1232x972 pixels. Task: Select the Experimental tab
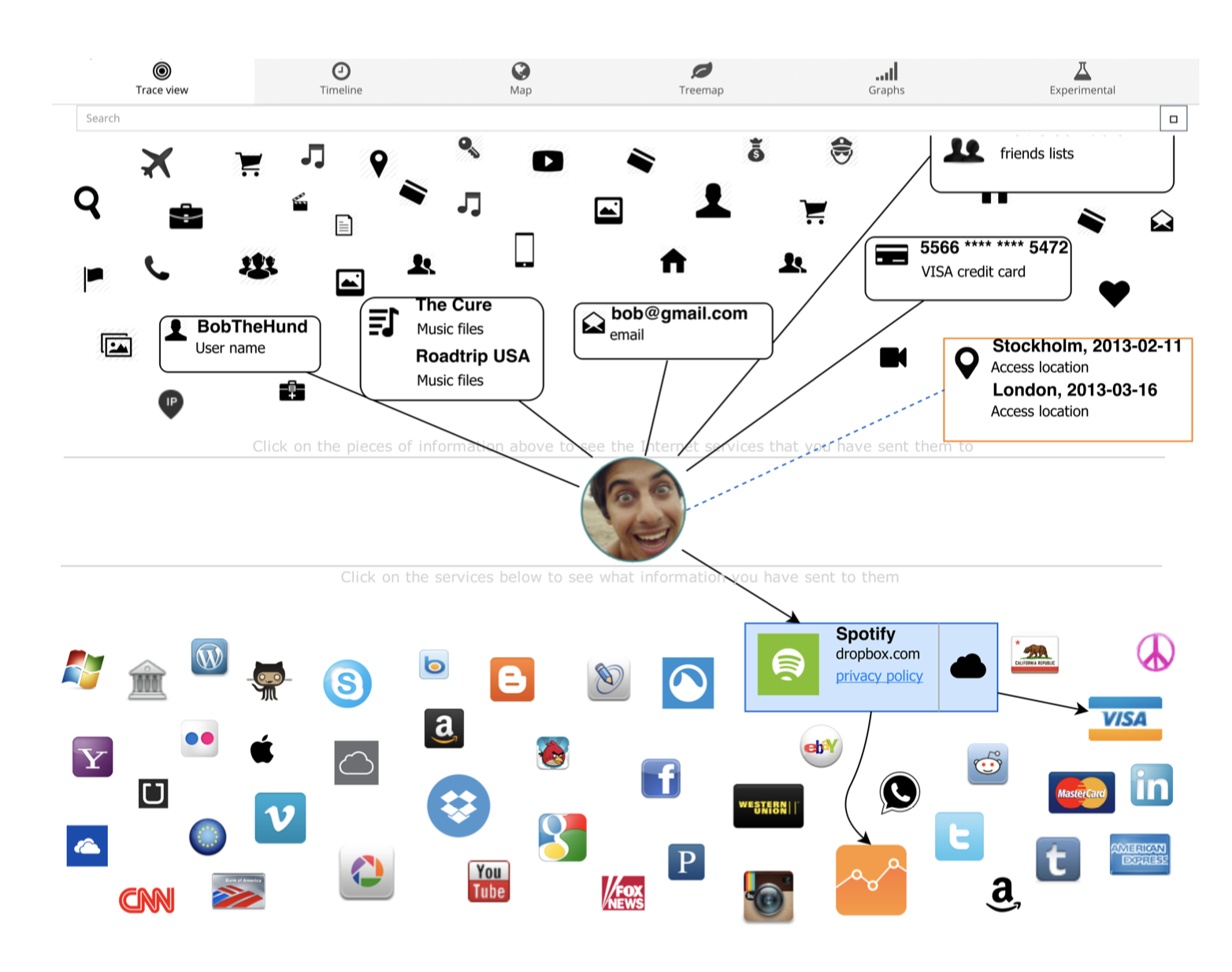coord(1082,80)
